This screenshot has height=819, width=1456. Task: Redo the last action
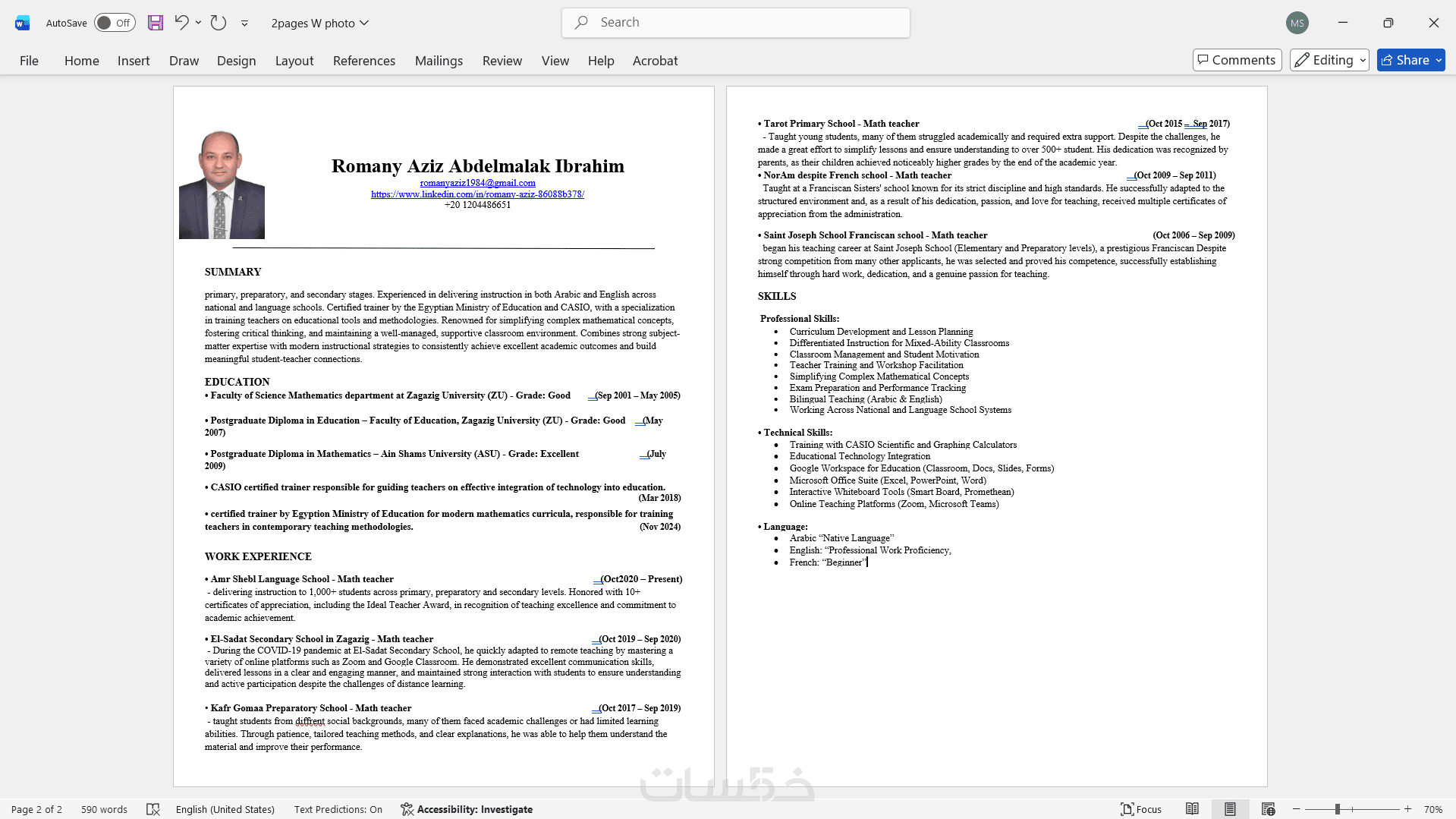pyautogui.click(x=219, y=23)
